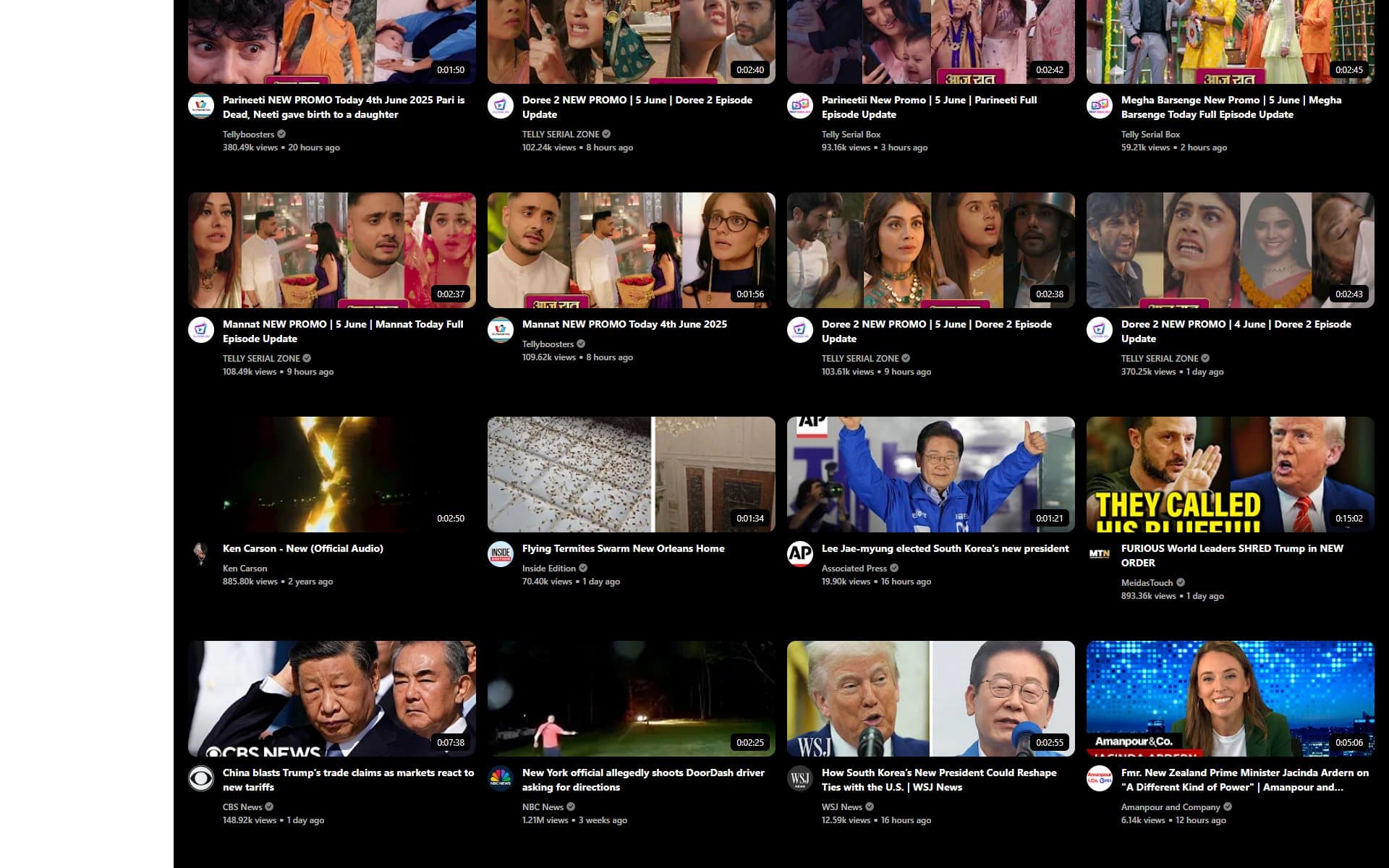
Task: Play Mannat 5 June thumbnail with 0:02:37 duration
Action: 332,250
